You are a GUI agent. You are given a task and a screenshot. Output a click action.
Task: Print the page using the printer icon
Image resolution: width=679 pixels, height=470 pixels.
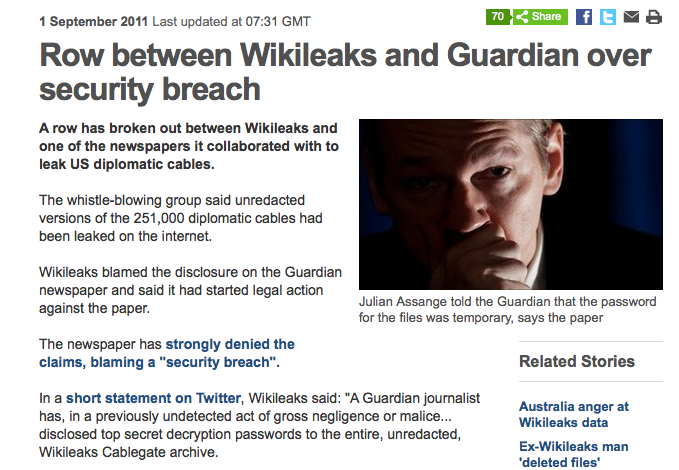point(654,17)
